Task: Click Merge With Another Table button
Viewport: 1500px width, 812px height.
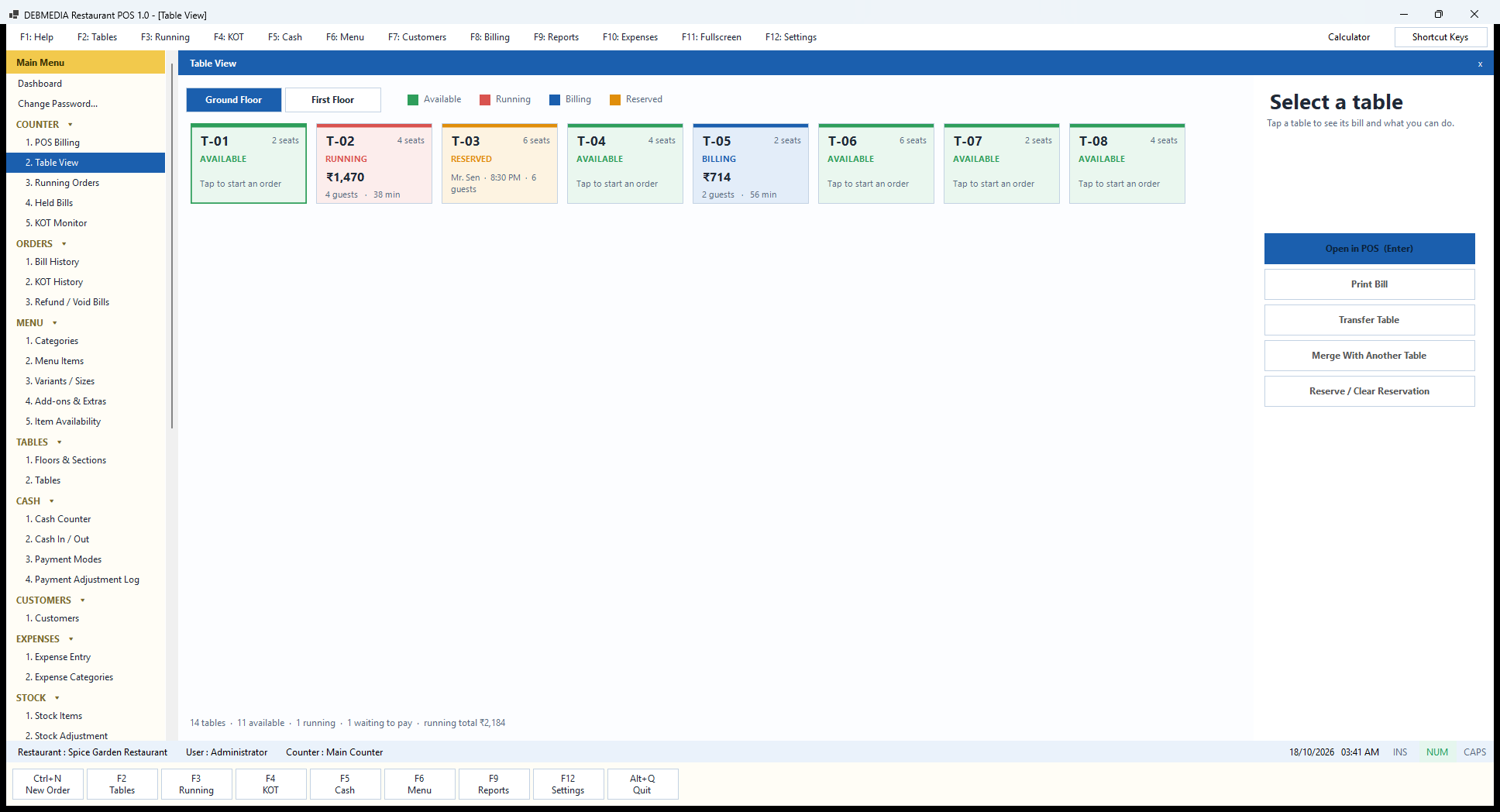Action: click(1369, 356)
